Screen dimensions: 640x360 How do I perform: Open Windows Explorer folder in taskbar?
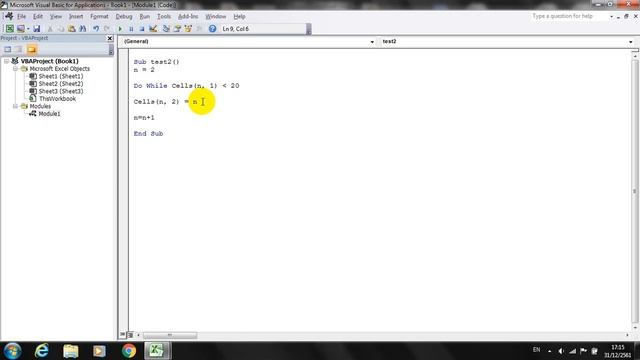pyautogui.click(x=71, y=351)
